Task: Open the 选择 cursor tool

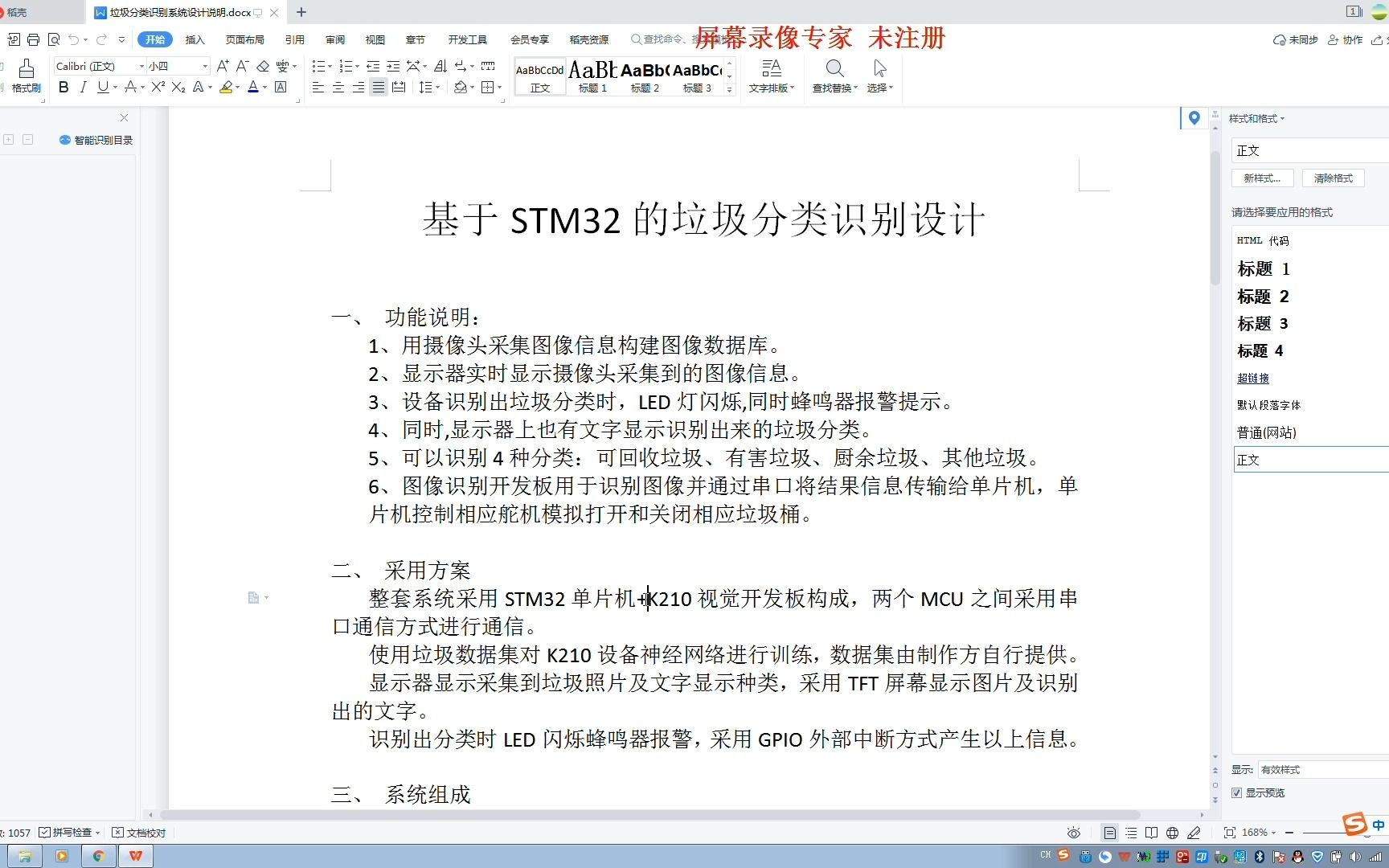Action: click(x=880, y=76)
